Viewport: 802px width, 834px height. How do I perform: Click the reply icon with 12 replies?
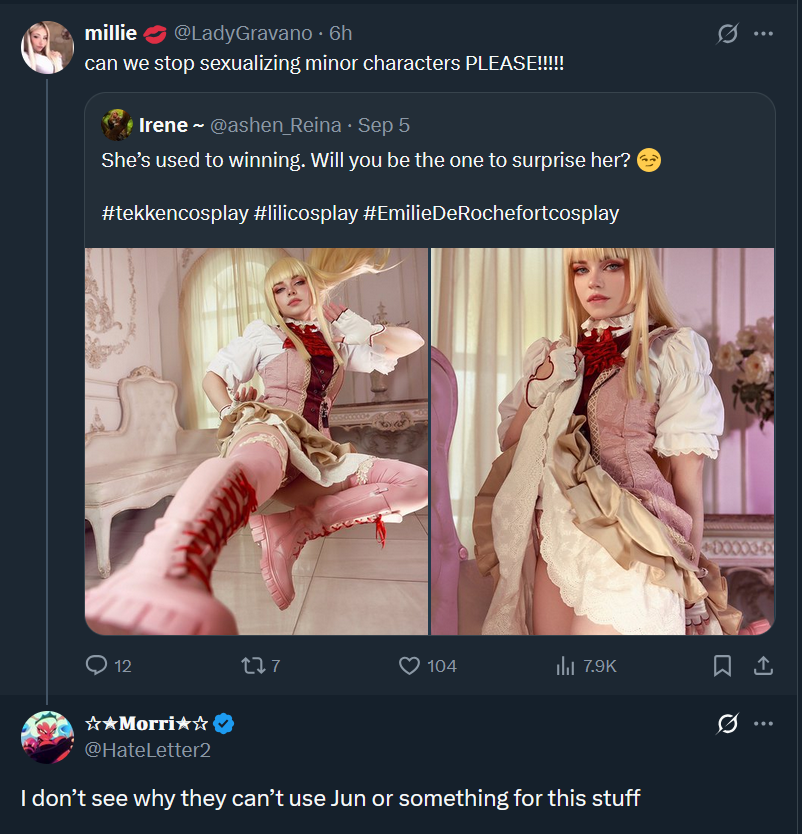click(x=97, y=665)
